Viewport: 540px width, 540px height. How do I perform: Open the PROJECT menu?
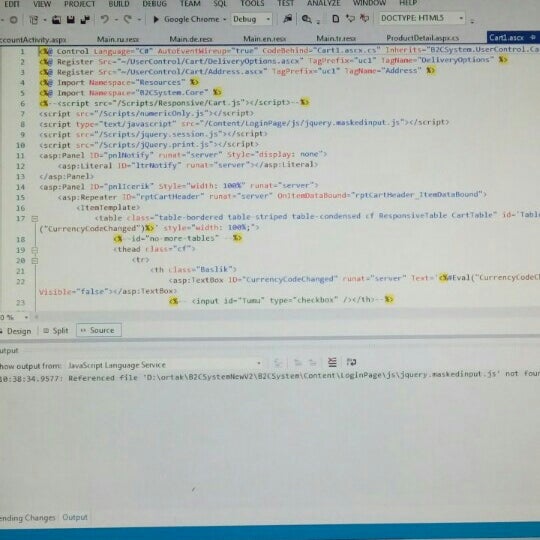[x=79, y=4]
